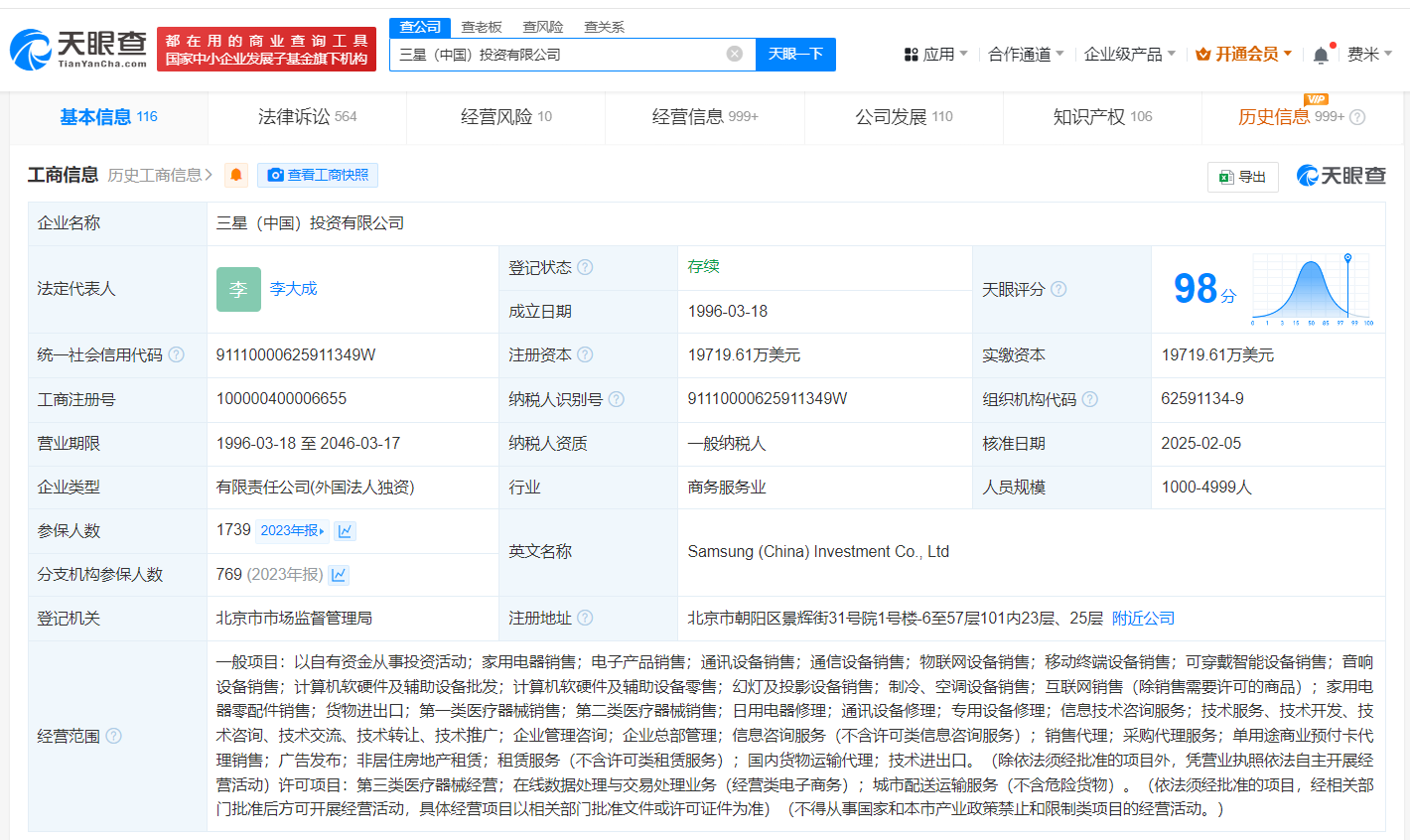Open the 历史工商信息 link
The image size is (1410, 840).
160,175
